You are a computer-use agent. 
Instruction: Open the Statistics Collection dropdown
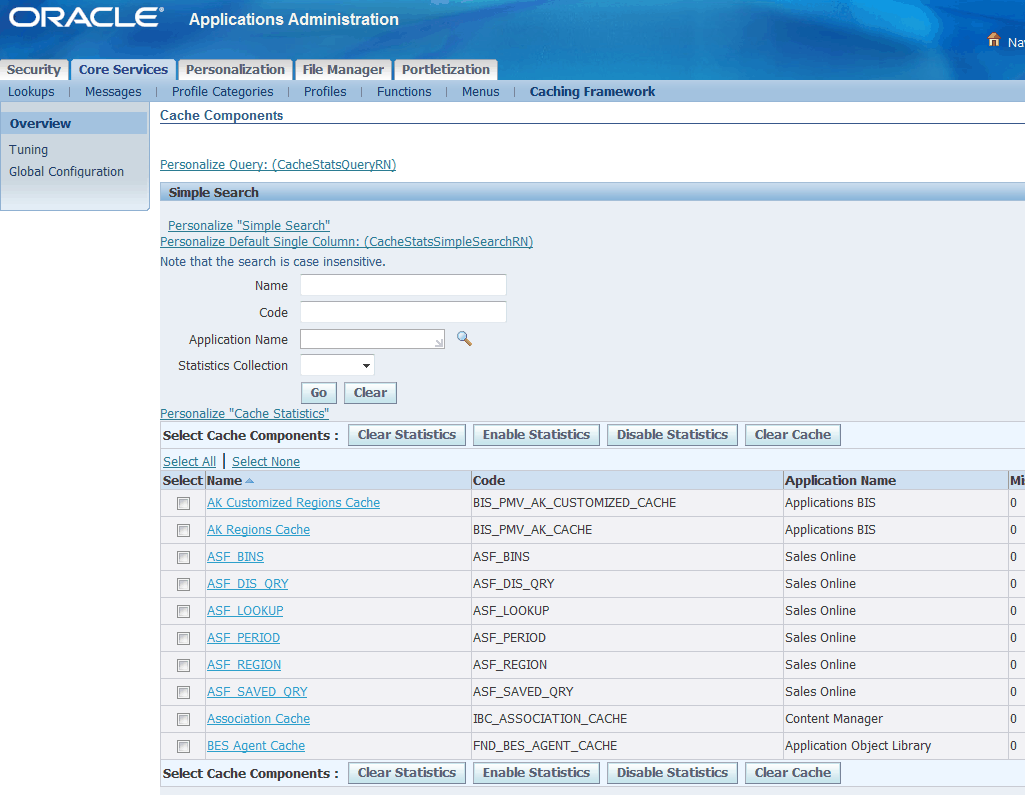[x=337, y=365]
